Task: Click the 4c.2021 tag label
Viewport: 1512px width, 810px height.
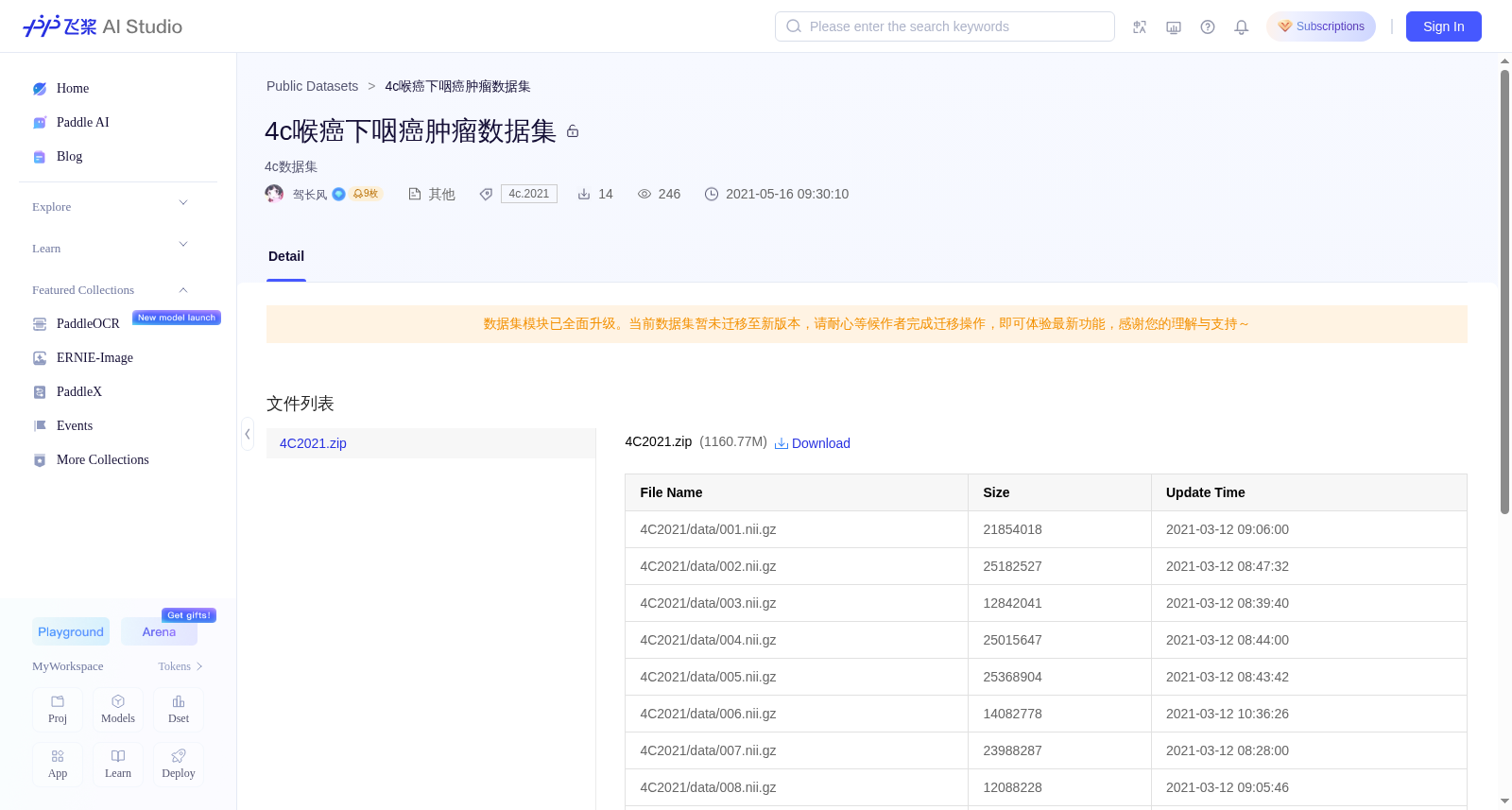Action: 529,194
